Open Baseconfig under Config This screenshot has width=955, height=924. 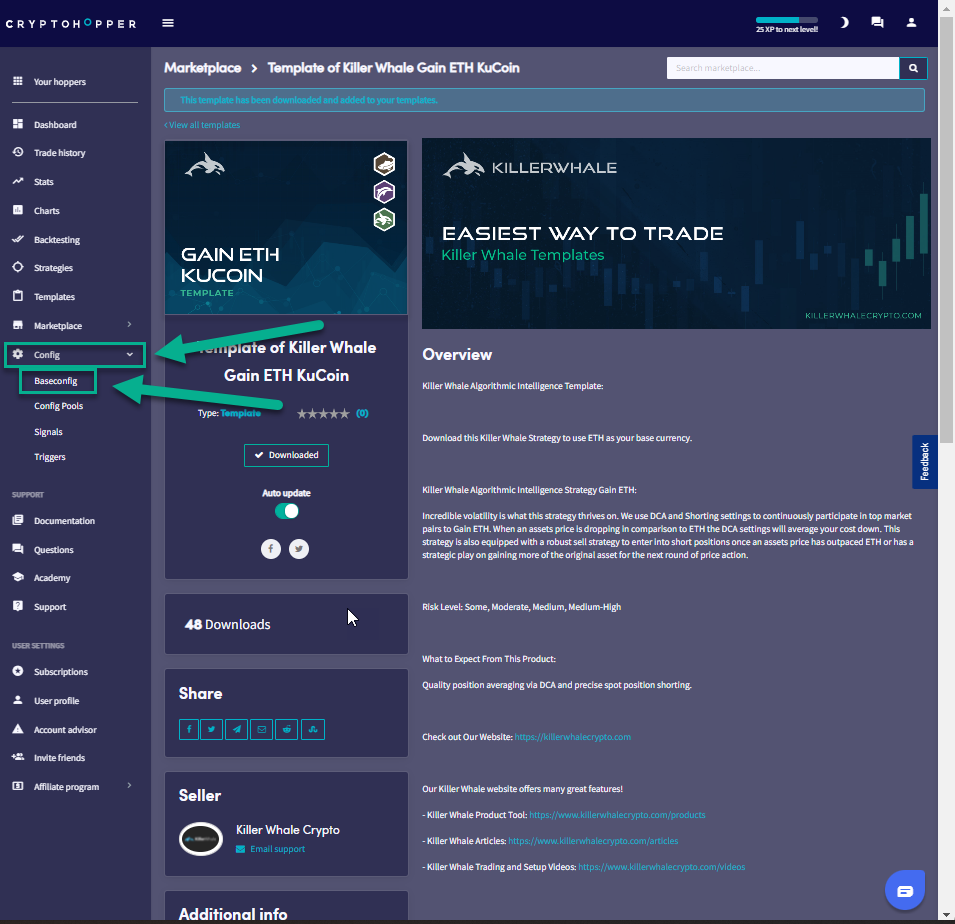56,381
